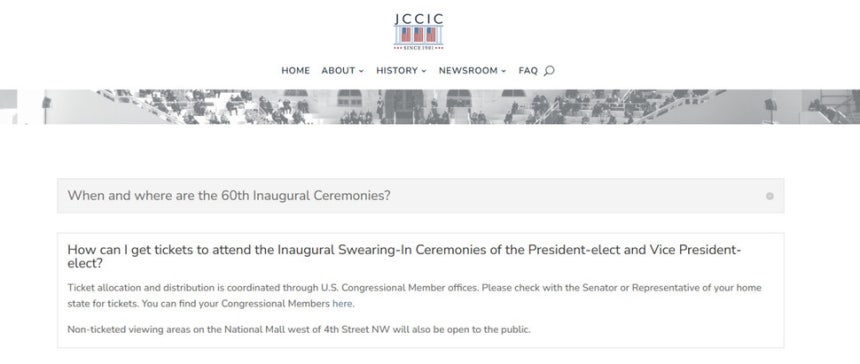Go to the HOME page
860x364 pixels.
(296, 71)
